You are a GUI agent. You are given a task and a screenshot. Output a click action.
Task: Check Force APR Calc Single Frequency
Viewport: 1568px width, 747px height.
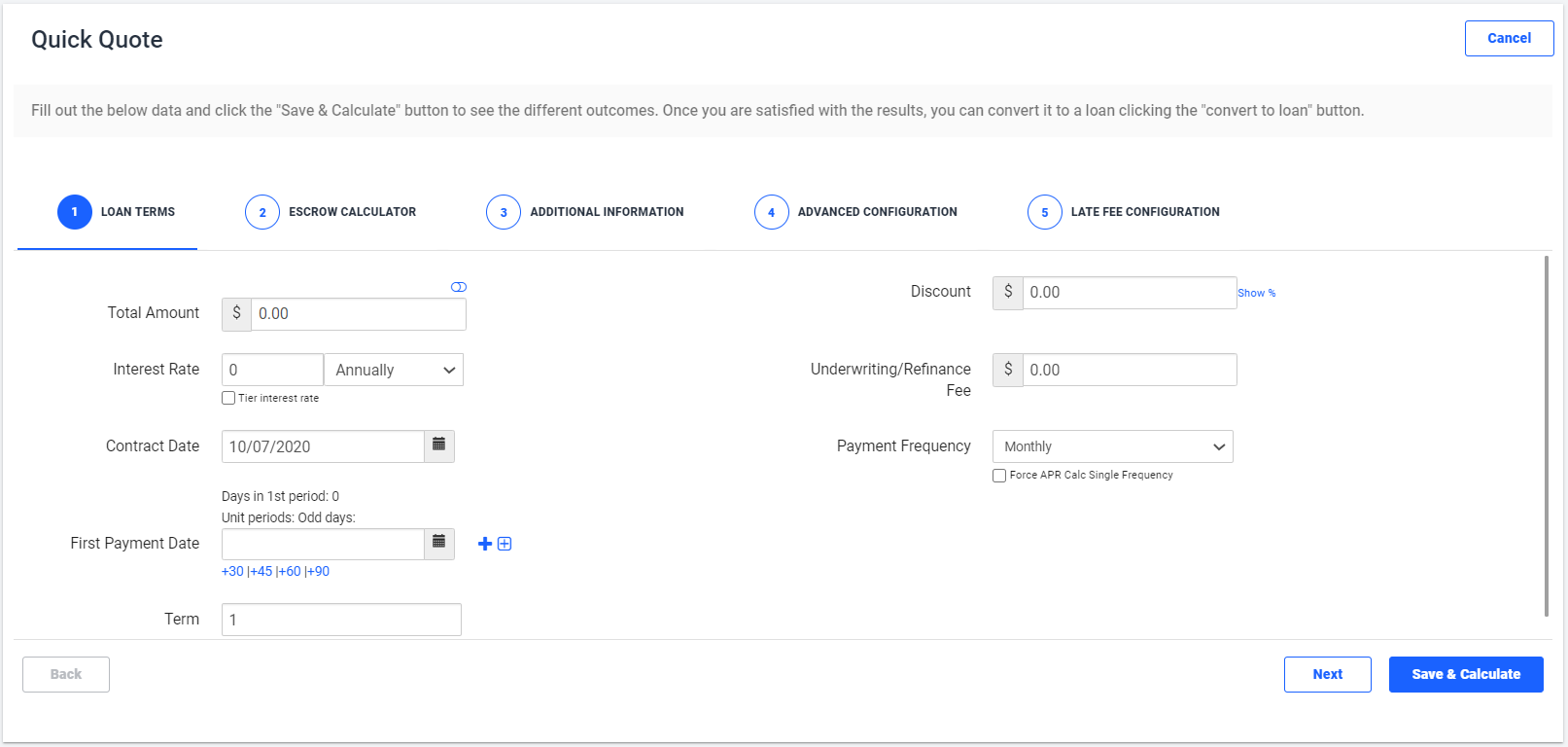coord(999,476)
